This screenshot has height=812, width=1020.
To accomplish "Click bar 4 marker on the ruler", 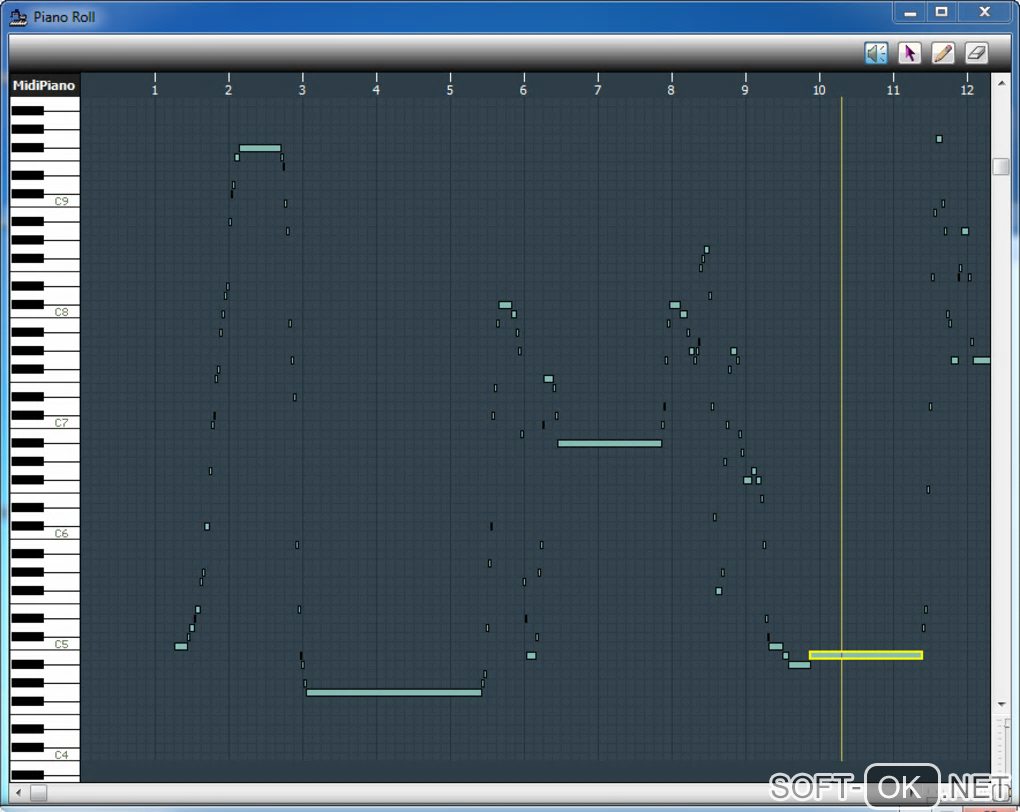I will [x=376, y=89].
